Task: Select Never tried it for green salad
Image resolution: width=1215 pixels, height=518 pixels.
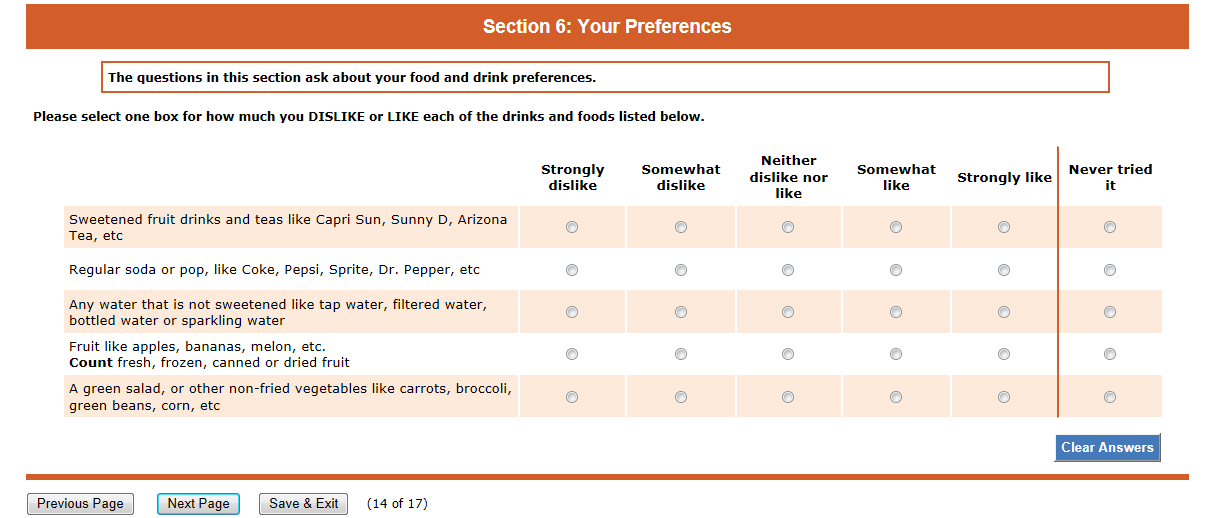Action: (x=1110, y=397)
